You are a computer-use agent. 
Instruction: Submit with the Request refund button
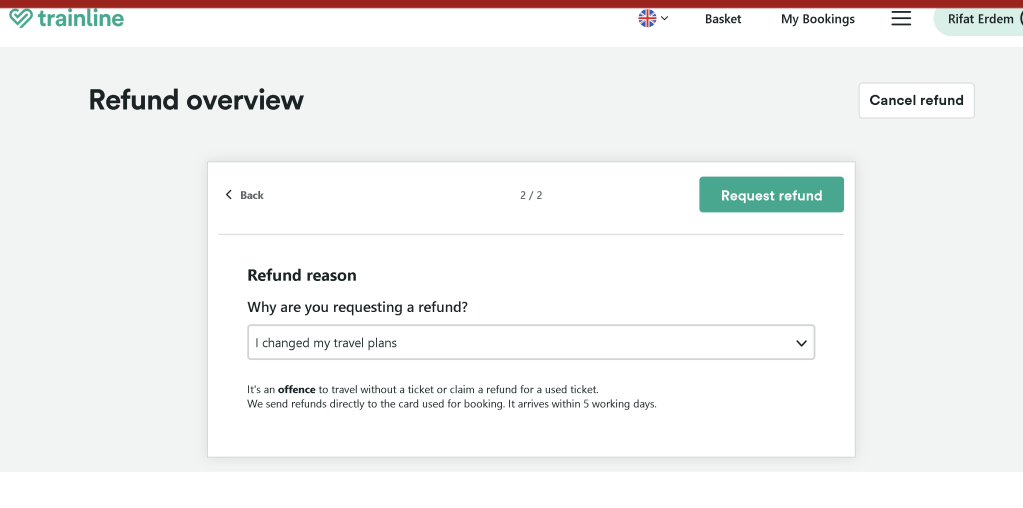[x=771, y=194]
